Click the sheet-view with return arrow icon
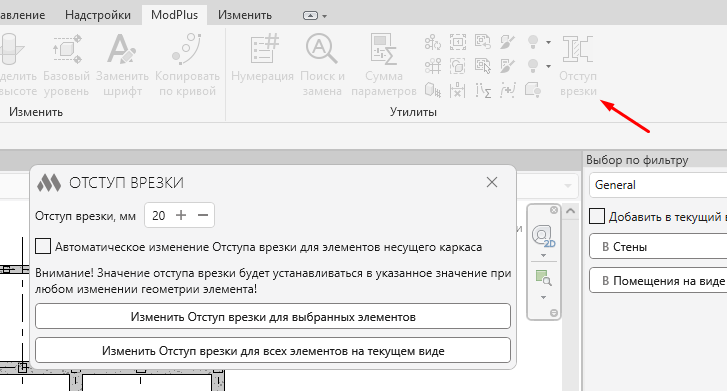 pyautogui.click(x=483, y=42)
